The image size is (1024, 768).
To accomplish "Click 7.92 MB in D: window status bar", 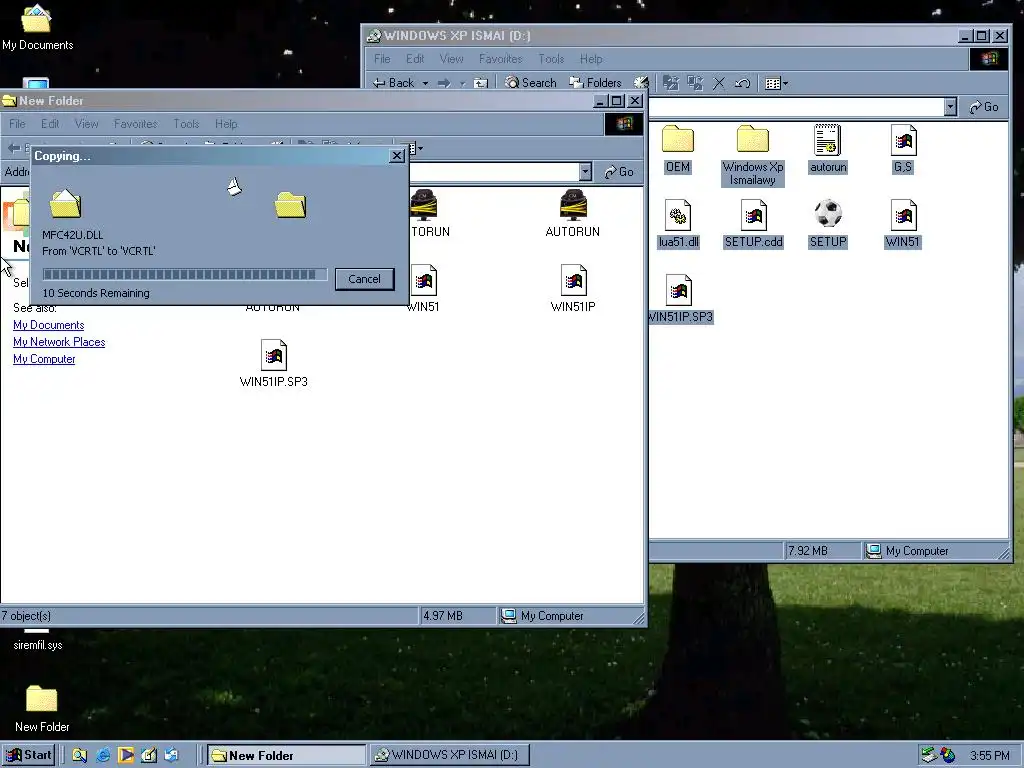I will (808, 551).
